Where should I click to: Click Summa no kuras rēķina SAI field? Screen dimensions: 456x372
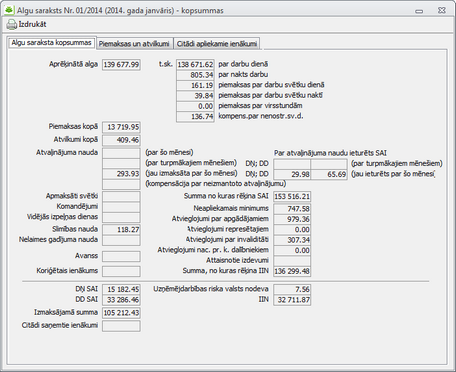pos(292,196)
